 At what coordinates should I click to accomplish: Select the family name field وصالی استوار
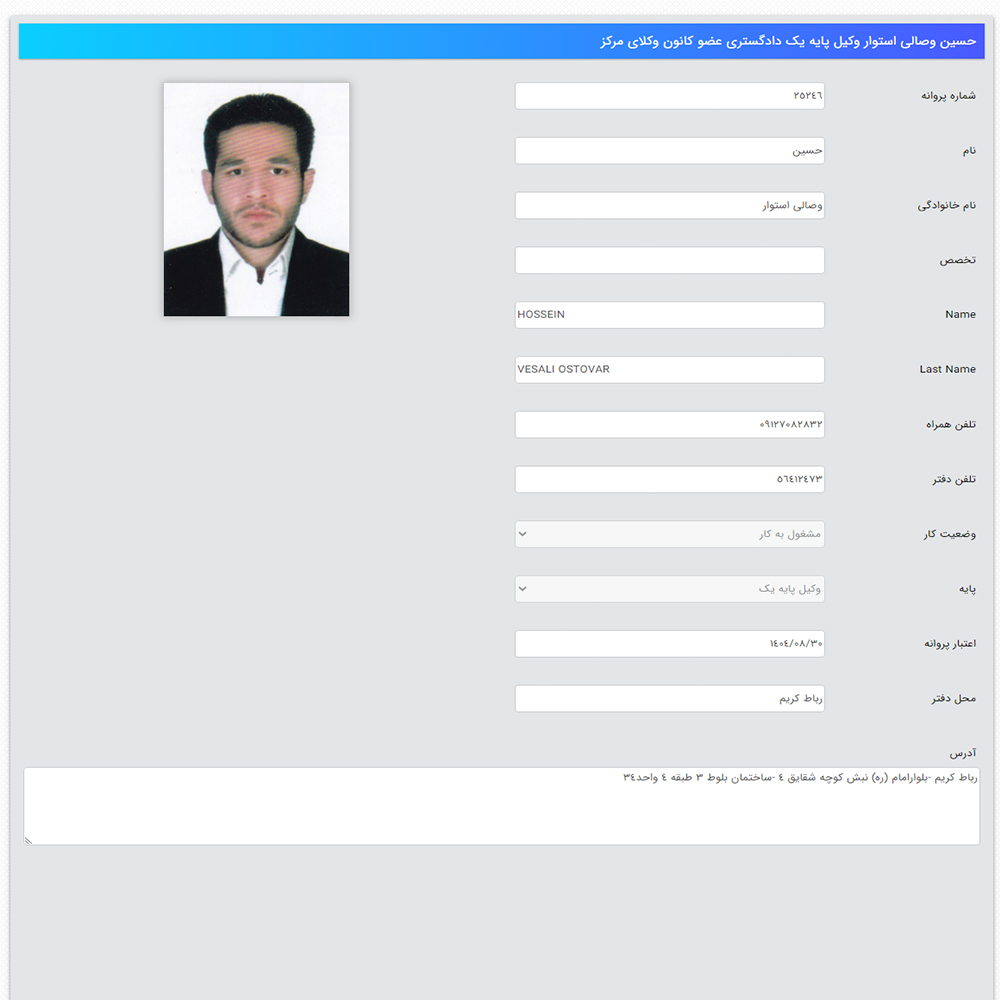point(670,205)
